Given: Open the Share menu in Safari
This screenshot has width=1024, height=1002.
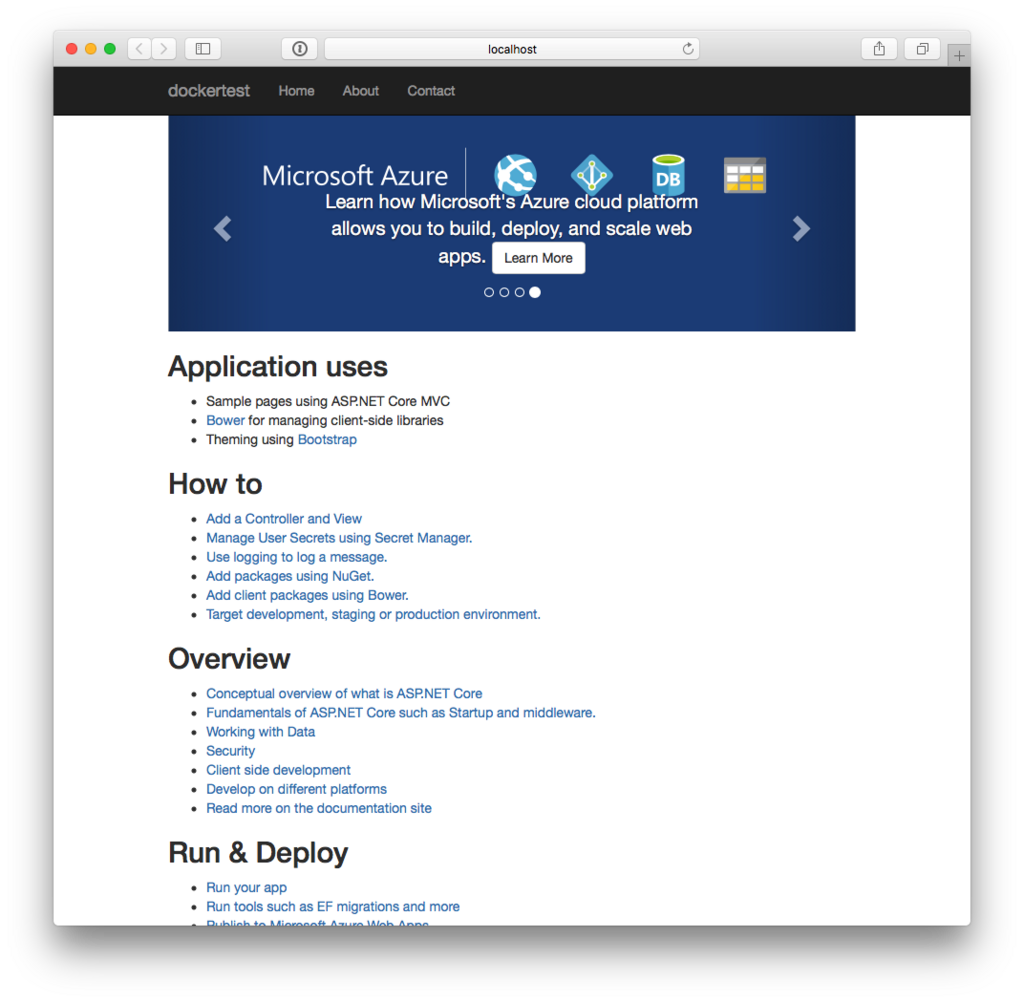Looking at the screenshot, I should (879, 49).
